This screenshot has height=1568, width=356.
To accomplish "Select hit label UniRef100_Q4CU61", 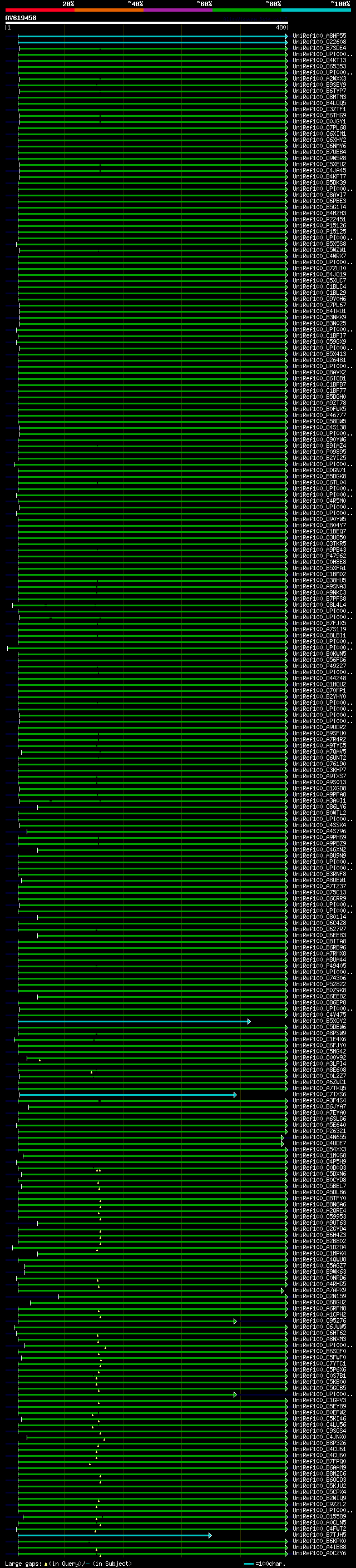I will (x=319, y=1450).
